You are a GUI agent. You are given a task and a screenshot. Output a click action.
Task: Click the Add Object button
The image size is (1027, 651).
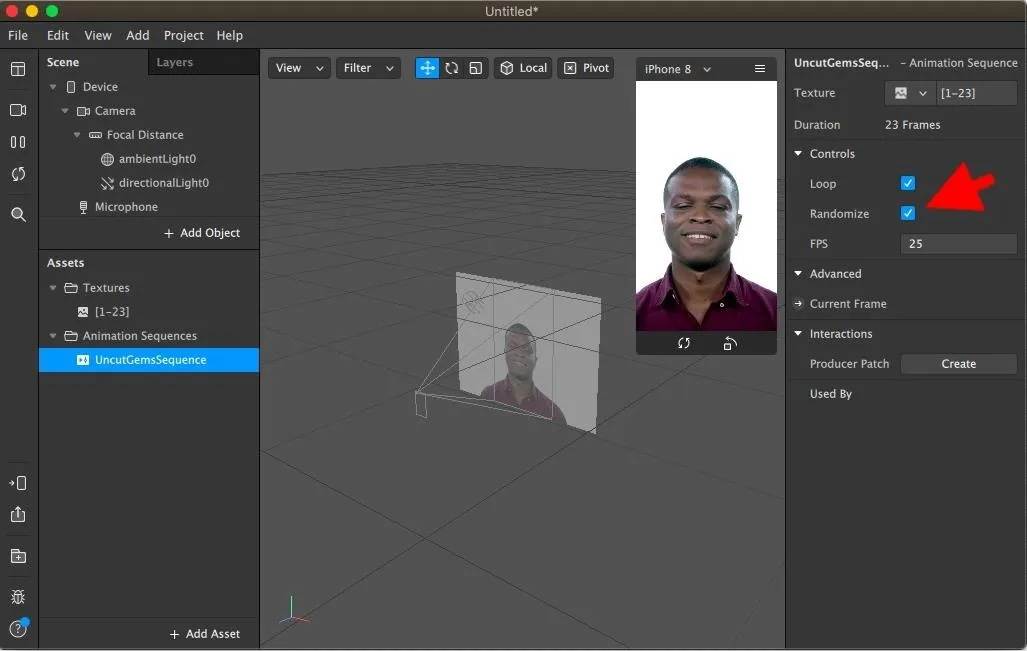(x=202, y=233)
